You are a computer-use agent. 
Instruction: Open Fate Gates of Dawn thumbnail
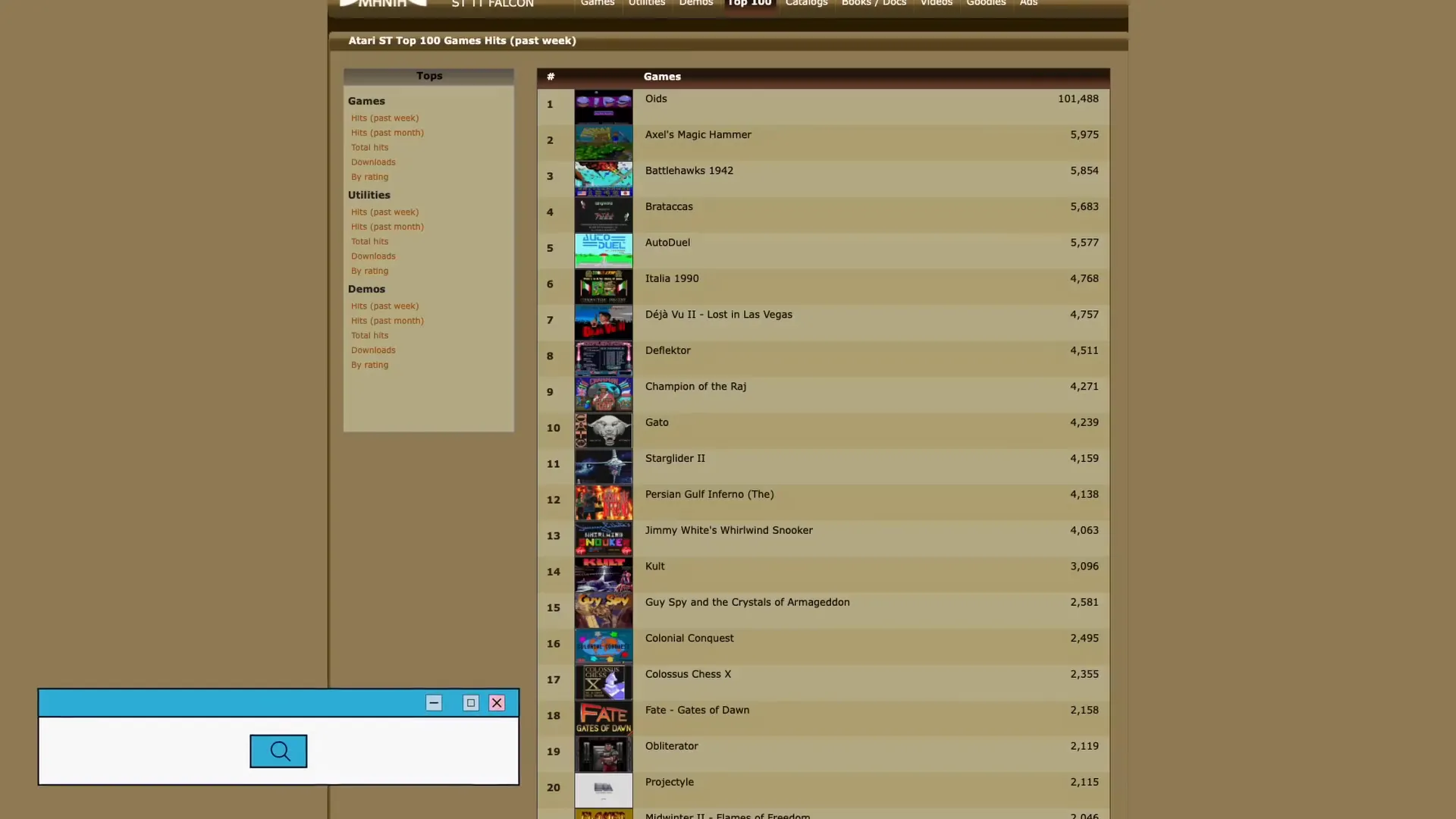[604, 718]
